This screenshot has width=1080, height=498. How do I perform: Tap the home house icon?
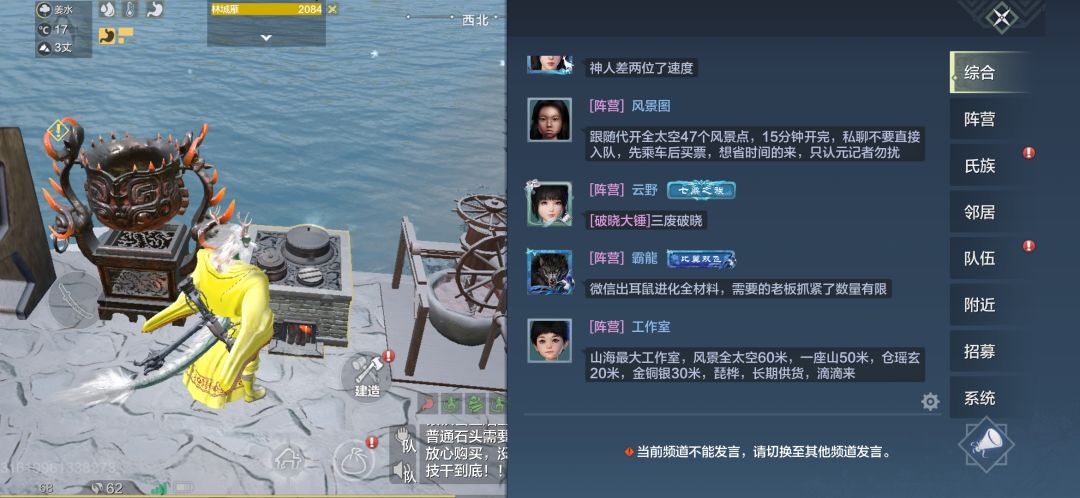click(287, 459)
